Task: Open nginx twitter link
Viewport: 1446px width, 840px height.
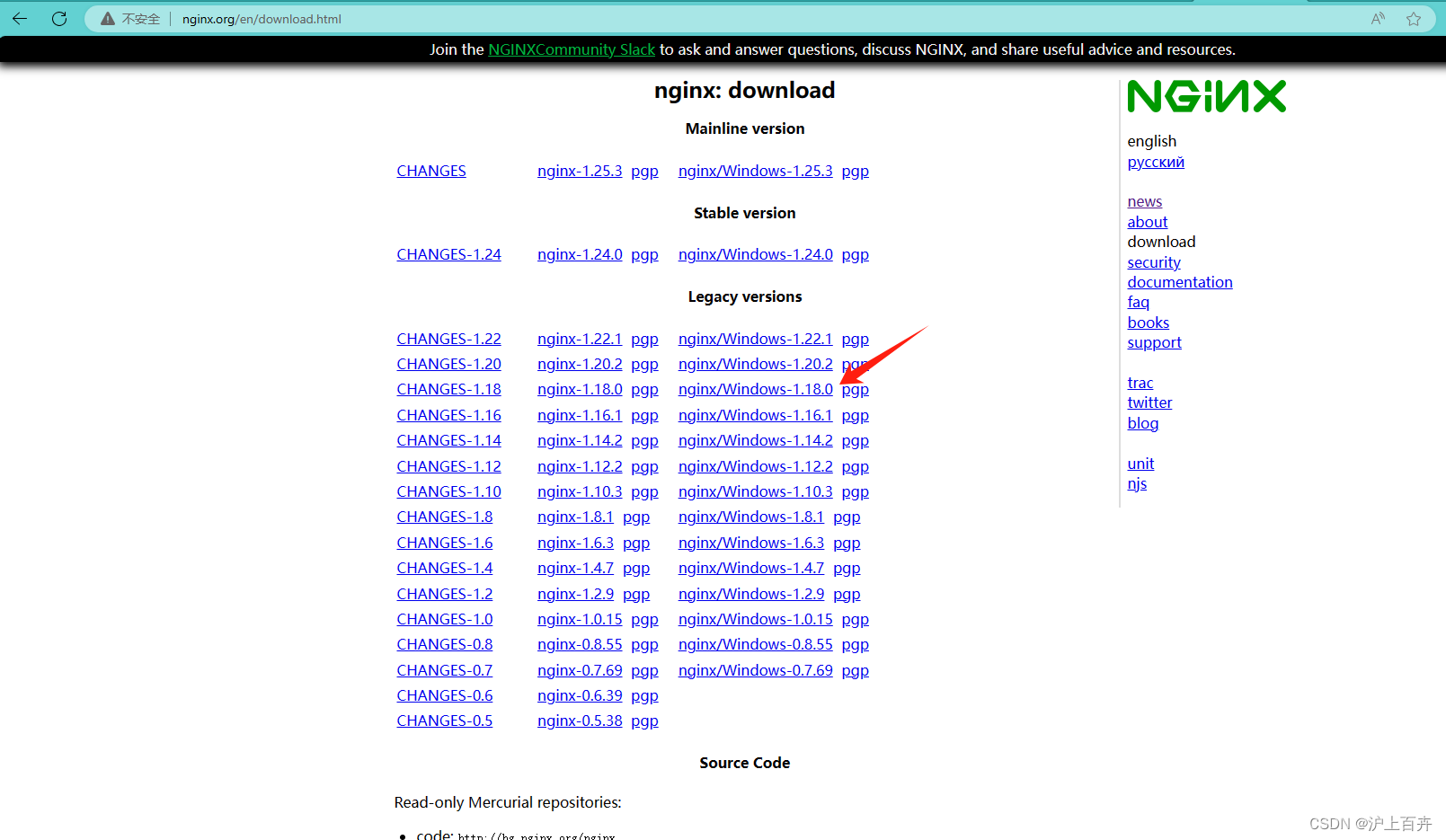Action: [x=1149, y=402]
